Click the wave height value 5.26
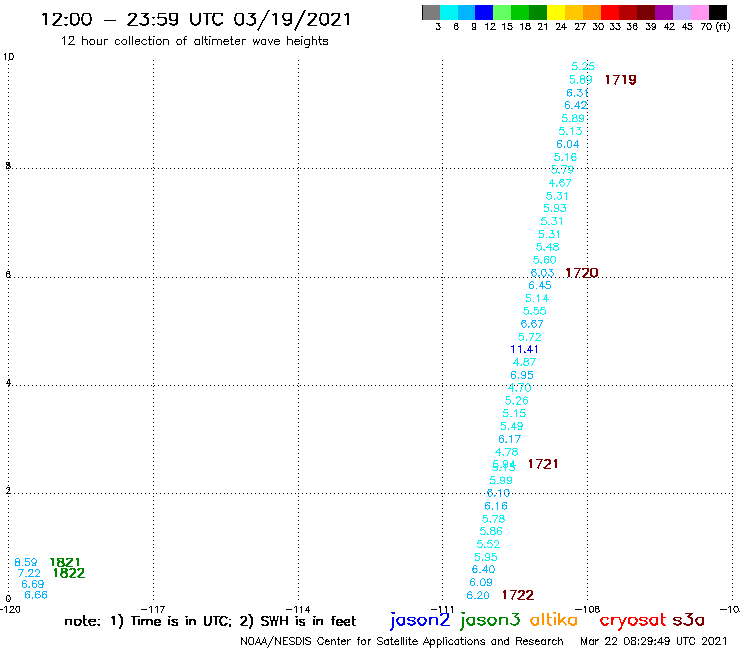Viewport: 740px width, 650px height. click(517, 401)
